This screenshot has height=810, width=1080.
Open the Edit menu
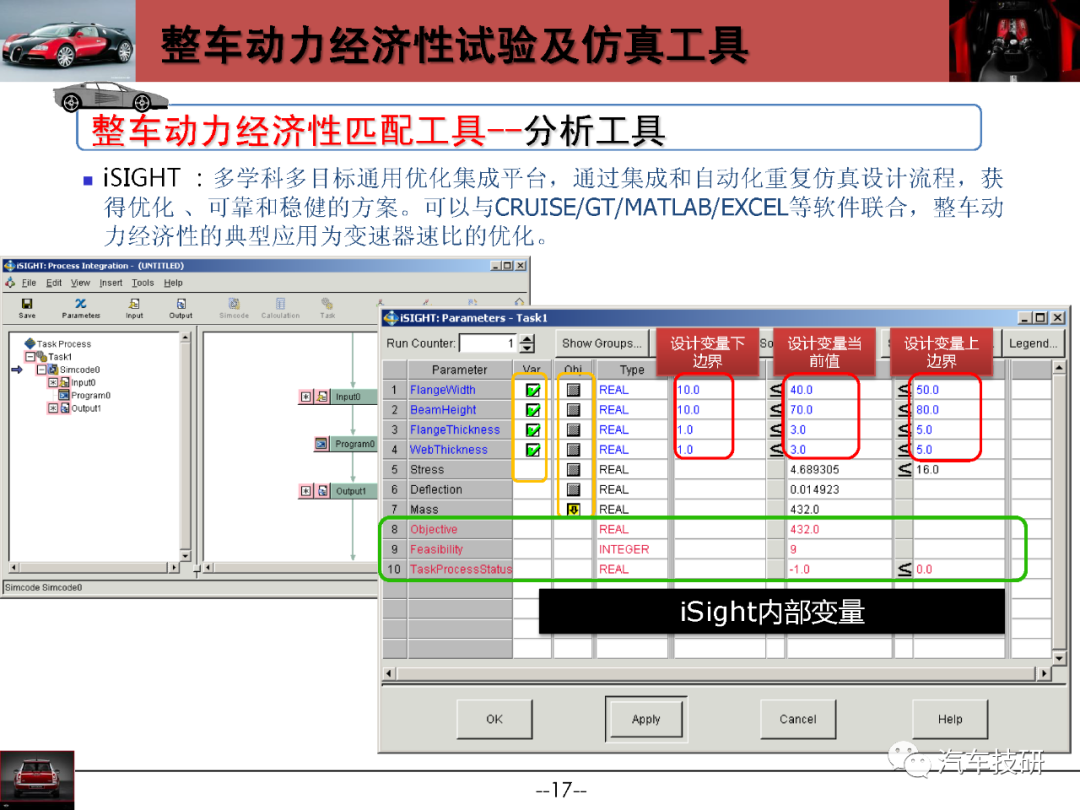pos(54,283)
